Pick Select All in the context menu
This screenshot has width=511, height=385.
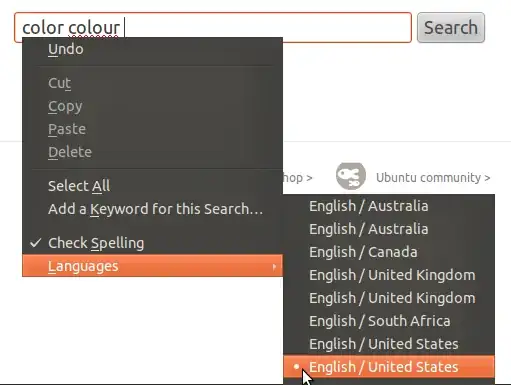pos(152,186)
